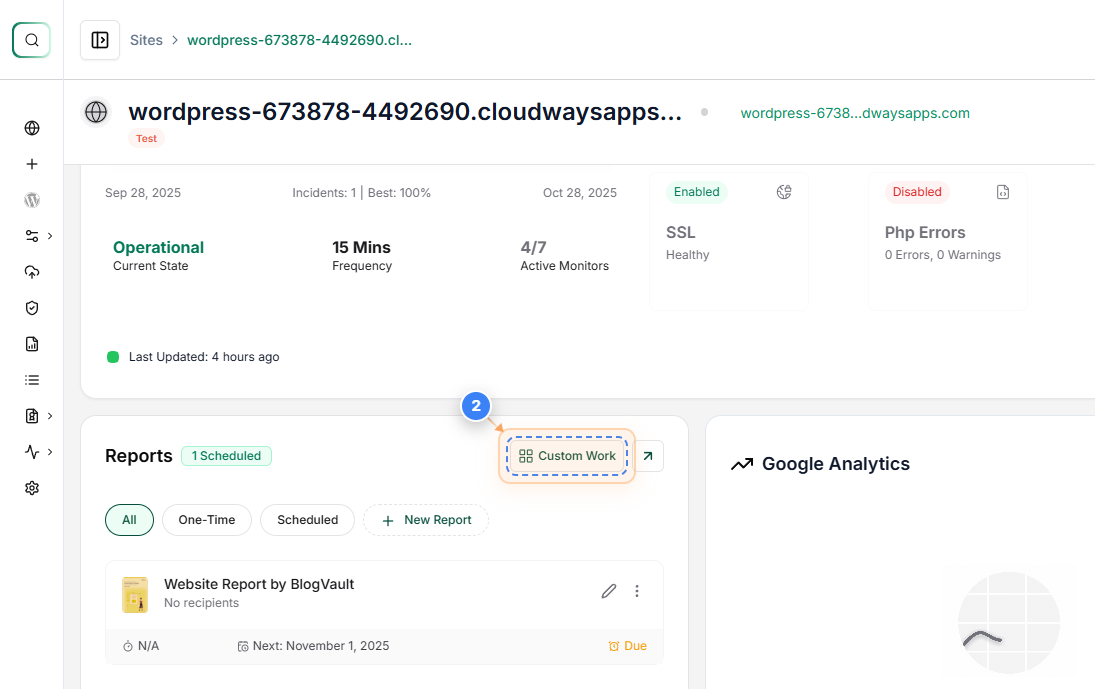Open the reports chart-file icon in sidebar
The width and height of the screenshot is (1095, 689).
[x=31, y=344]
